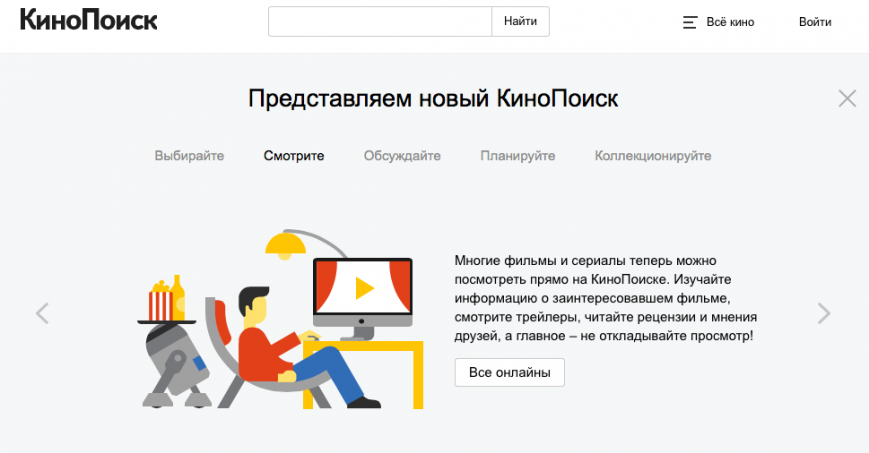Advance to next slide with right arrow
The width and height of the screenshot is (869, 453).
824,313
